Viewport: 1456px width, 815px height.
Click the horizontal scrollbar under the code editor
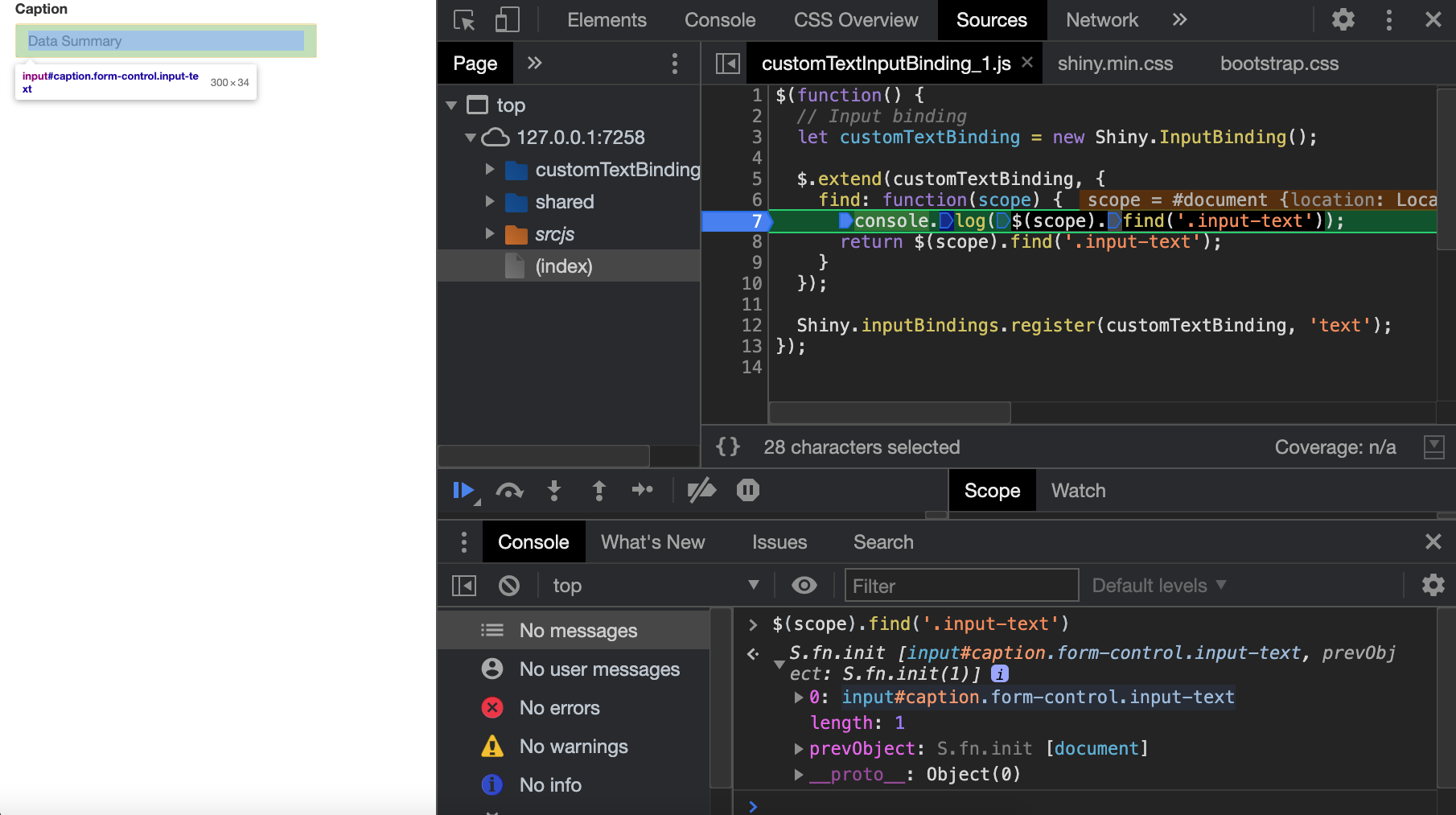point(890,413)
